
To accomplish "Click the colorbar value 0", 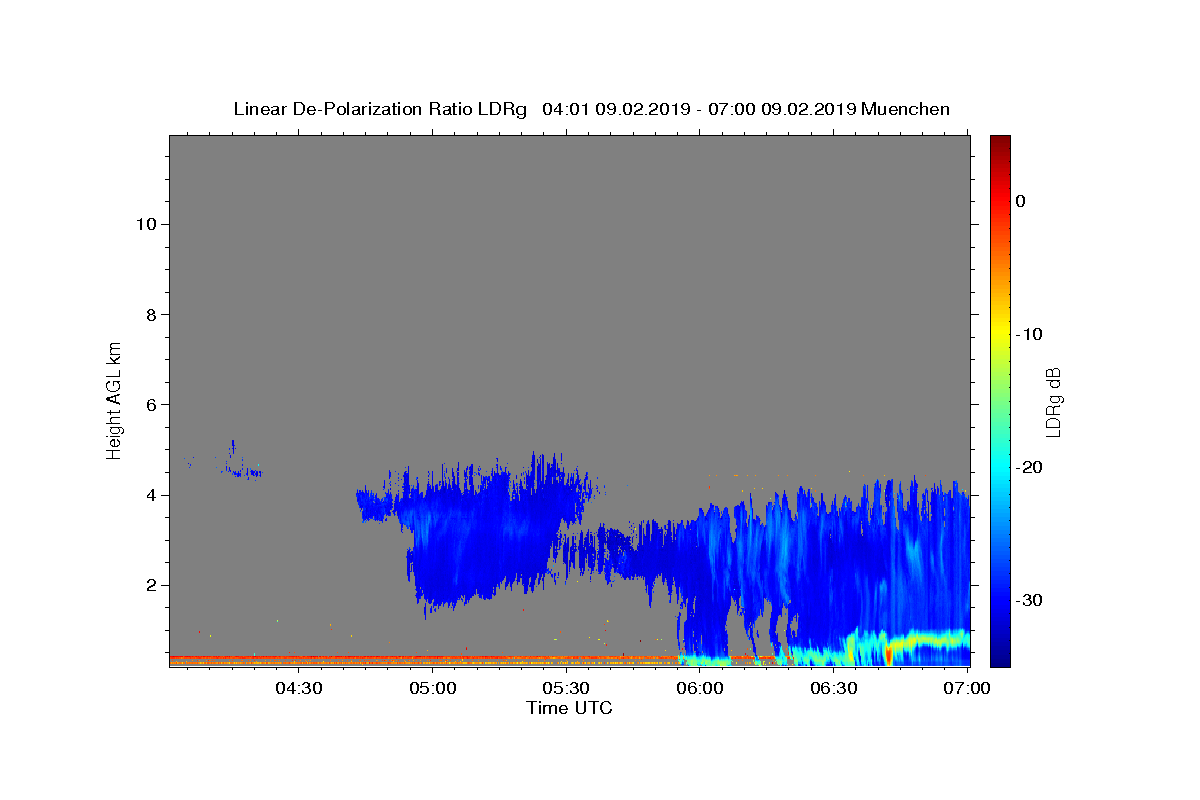I will tap(1020, 201).
